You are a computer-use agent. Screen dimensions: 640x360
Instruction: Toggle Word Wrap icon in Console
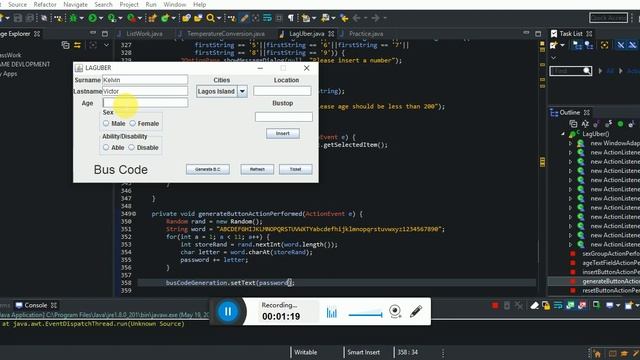(x=558, y=305)
